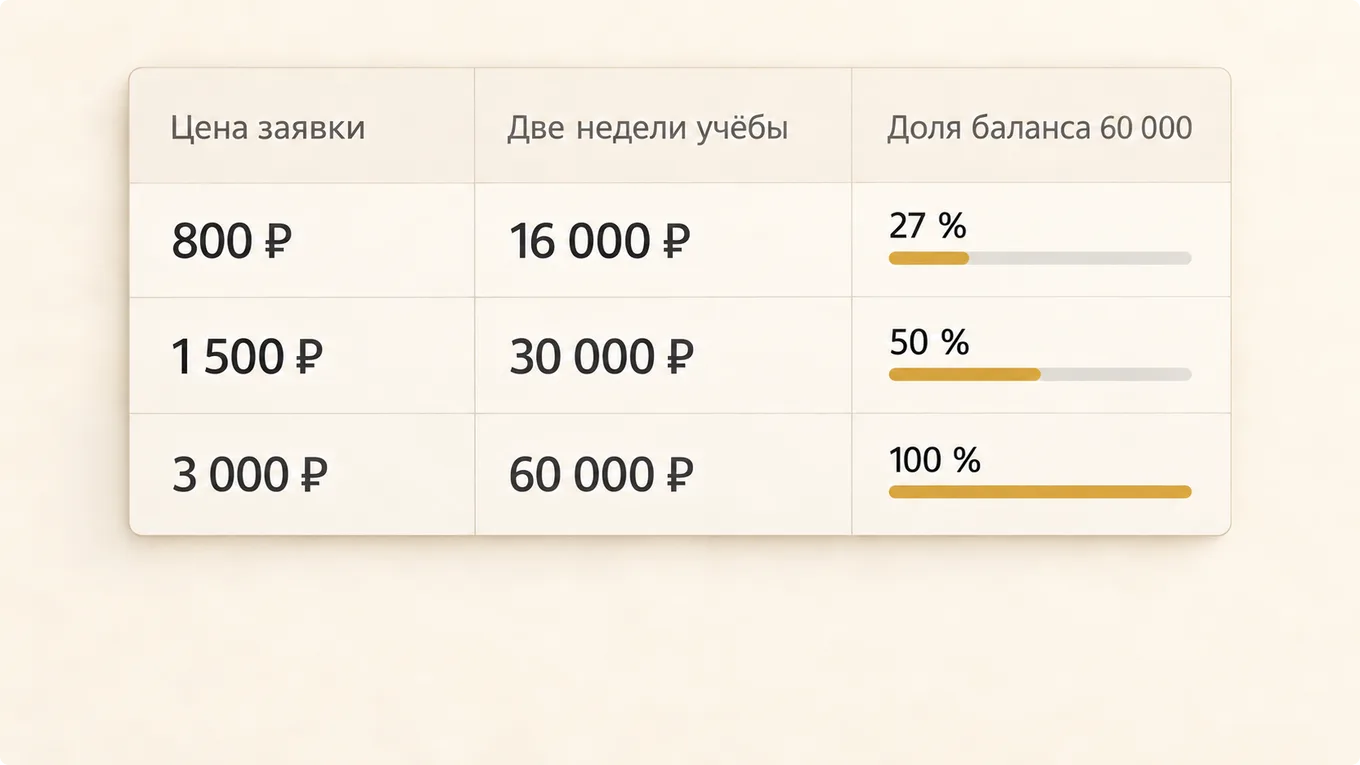Viewport: 1360px width, 765px height.
Task: Click the 27 % progress bar
Action: click(x=1040, y=258)
